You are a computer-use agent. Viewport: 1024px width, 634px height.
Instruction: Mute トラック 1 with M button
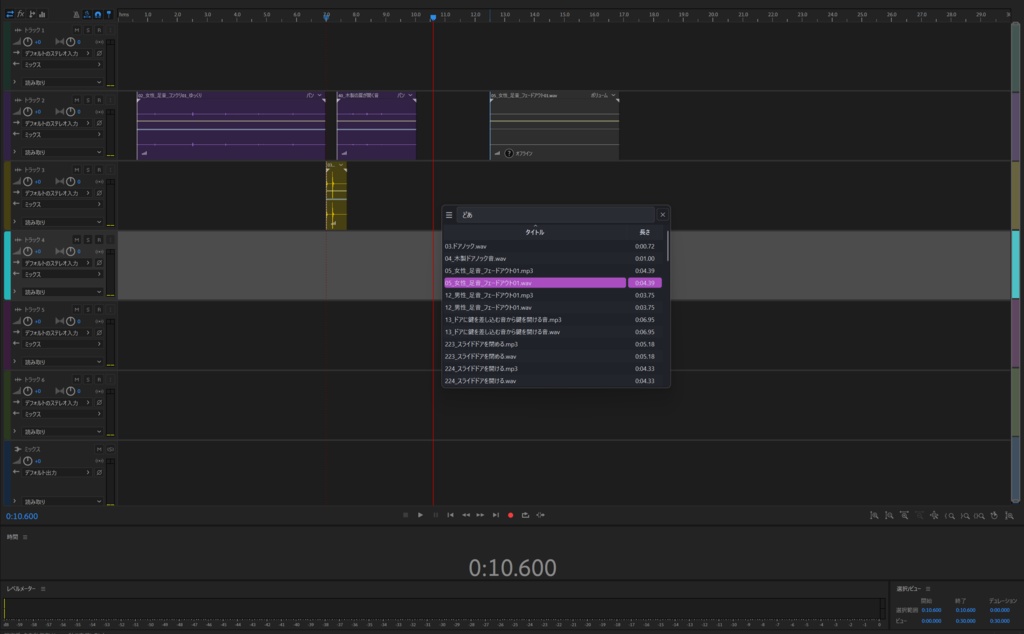[77, 30]
